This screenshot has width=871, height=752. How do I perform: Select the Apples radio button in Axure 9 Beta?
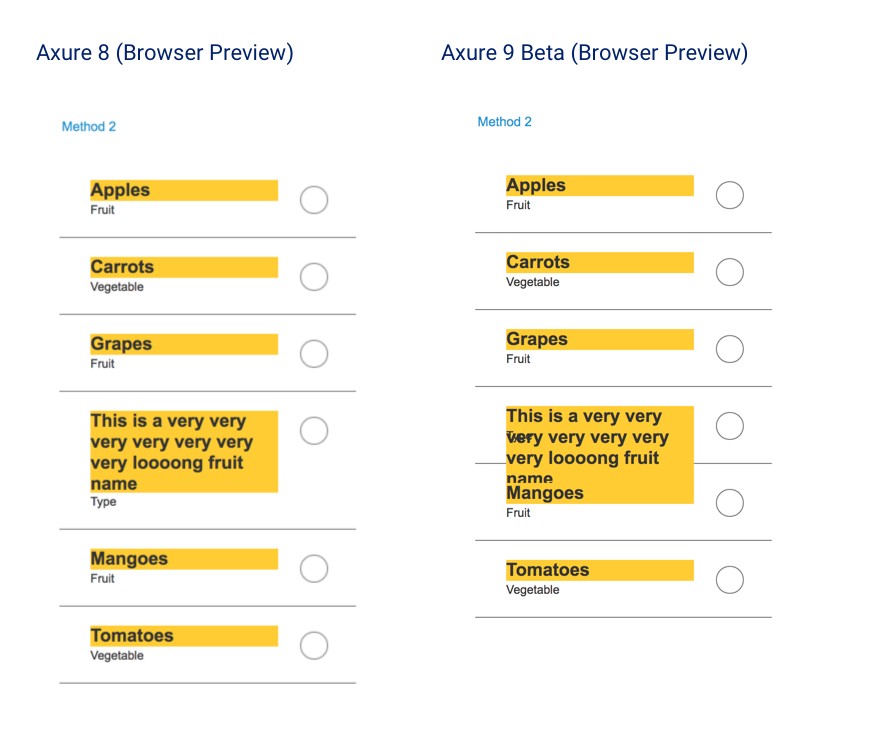click(729, 195)
